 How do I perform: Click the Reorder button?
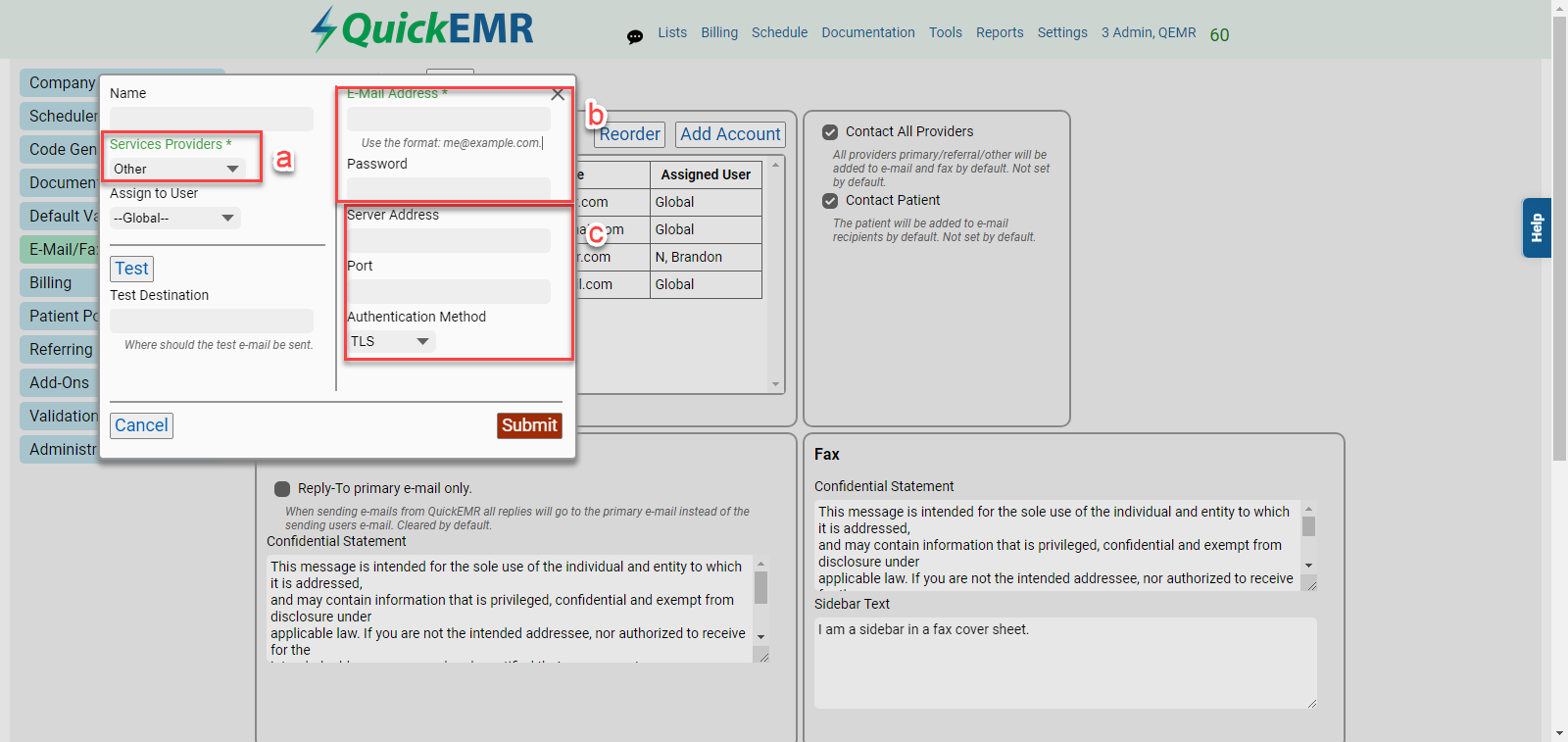(x=629, y=134)
